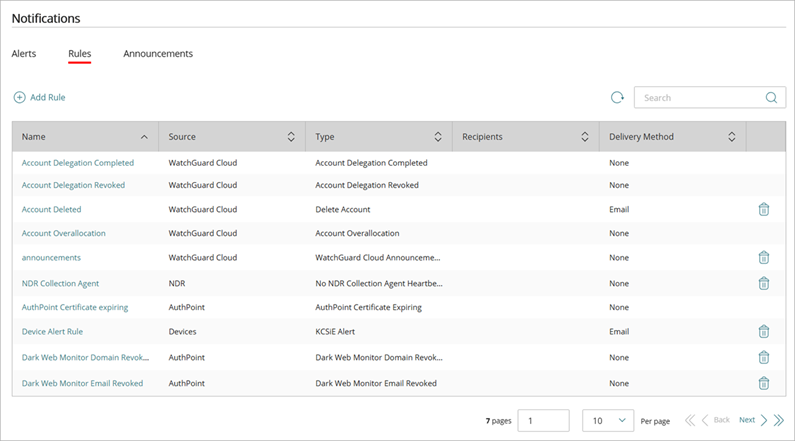Sort by Delivery Method column
795x441 pixels.
(732, 137)
